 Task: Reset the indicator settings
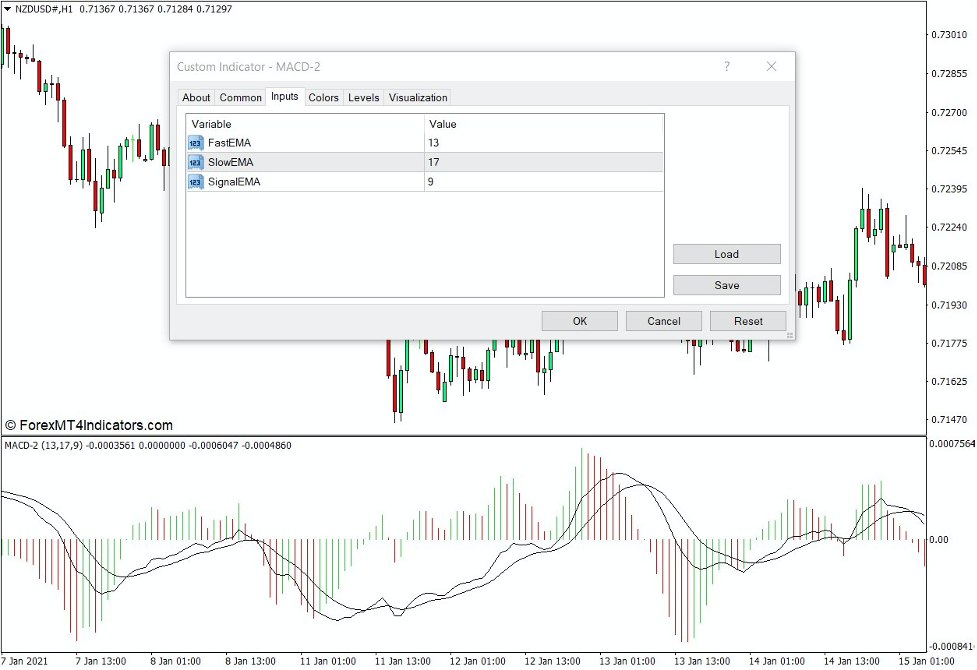pyautogui.click(x=747, y=320)
